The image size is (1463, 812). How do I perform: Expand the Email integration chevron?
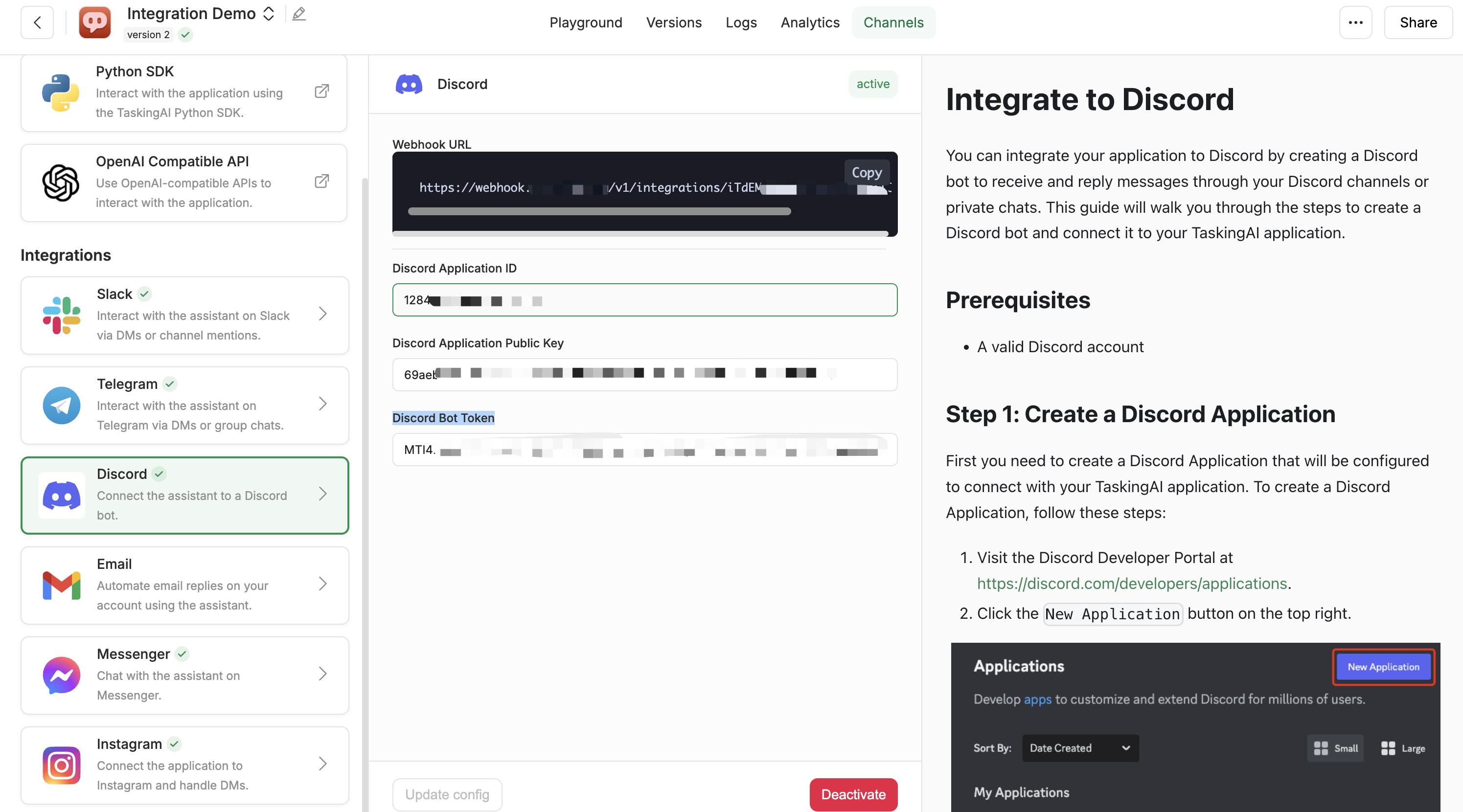[322, 584]
